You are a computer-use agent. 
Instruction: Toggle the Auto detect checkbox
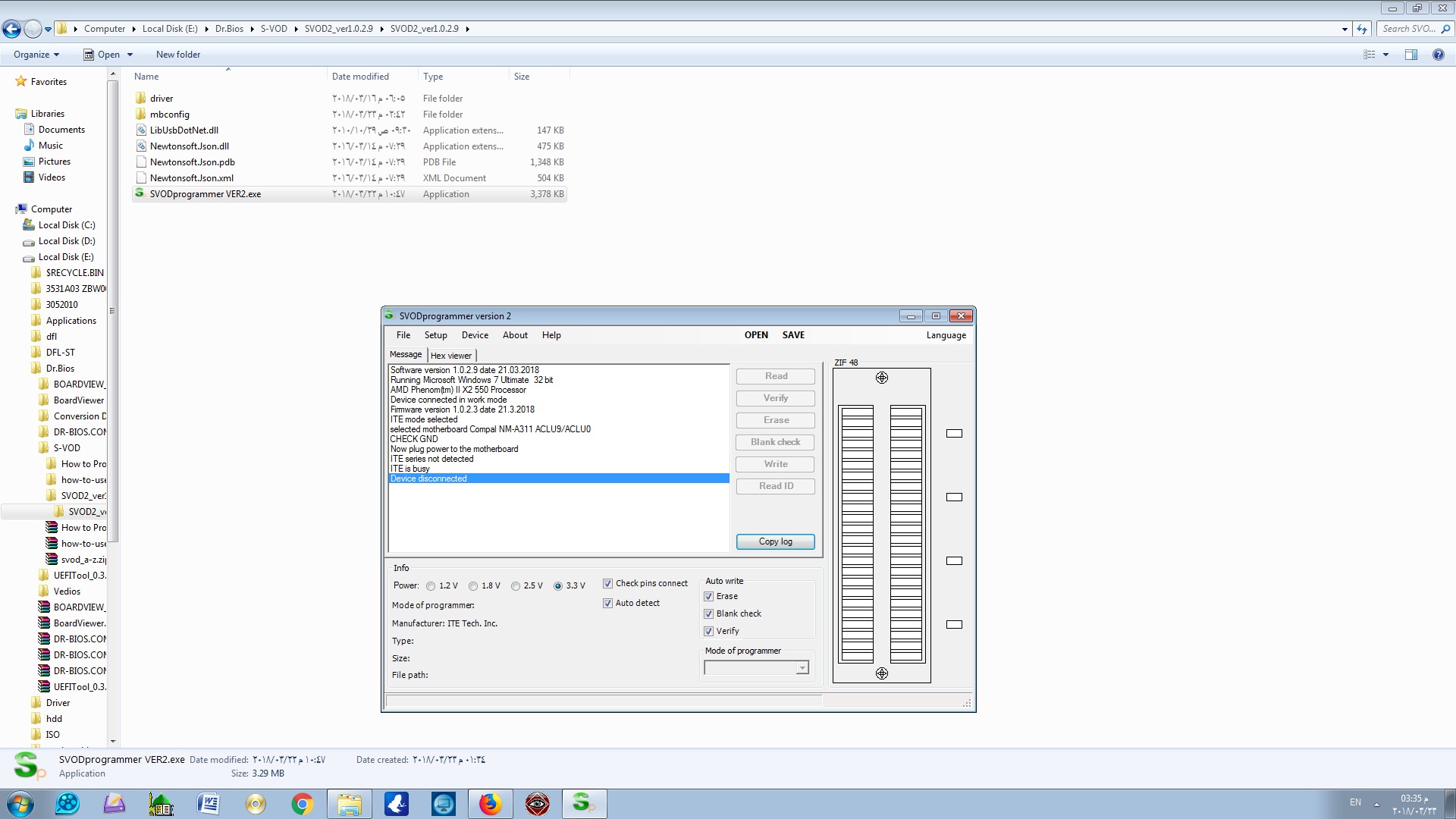(607, 604)
